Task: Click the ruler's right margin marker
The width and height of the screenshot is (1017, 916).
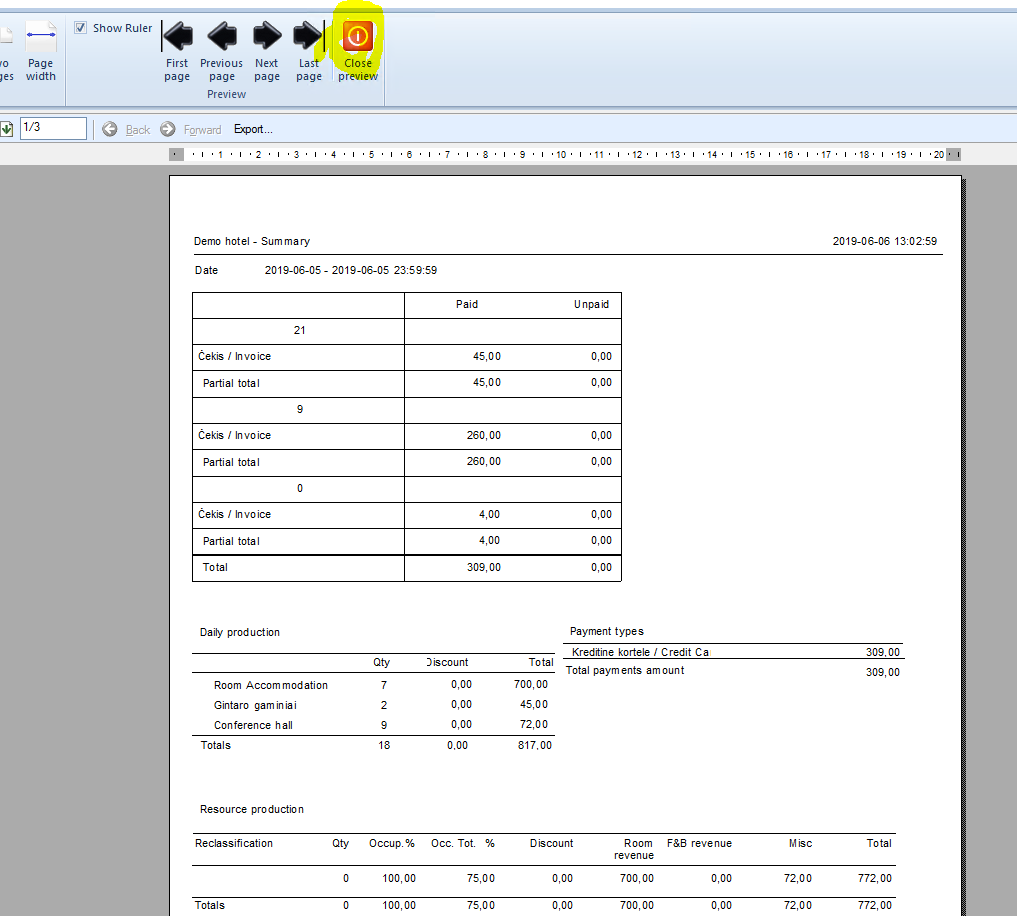Action: click(x=953, y=154)
